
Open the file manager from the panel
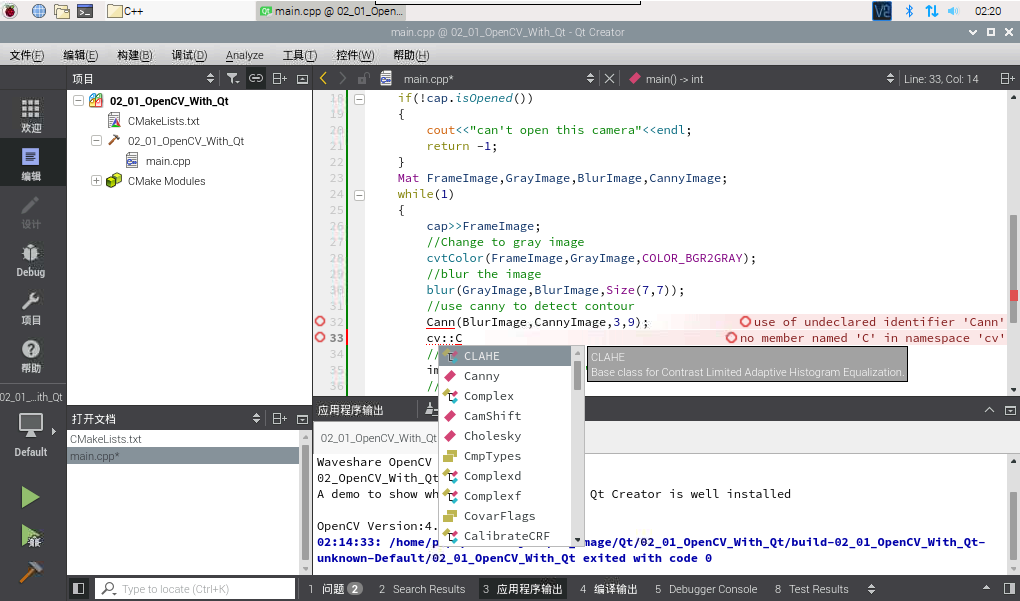[62, 11]
